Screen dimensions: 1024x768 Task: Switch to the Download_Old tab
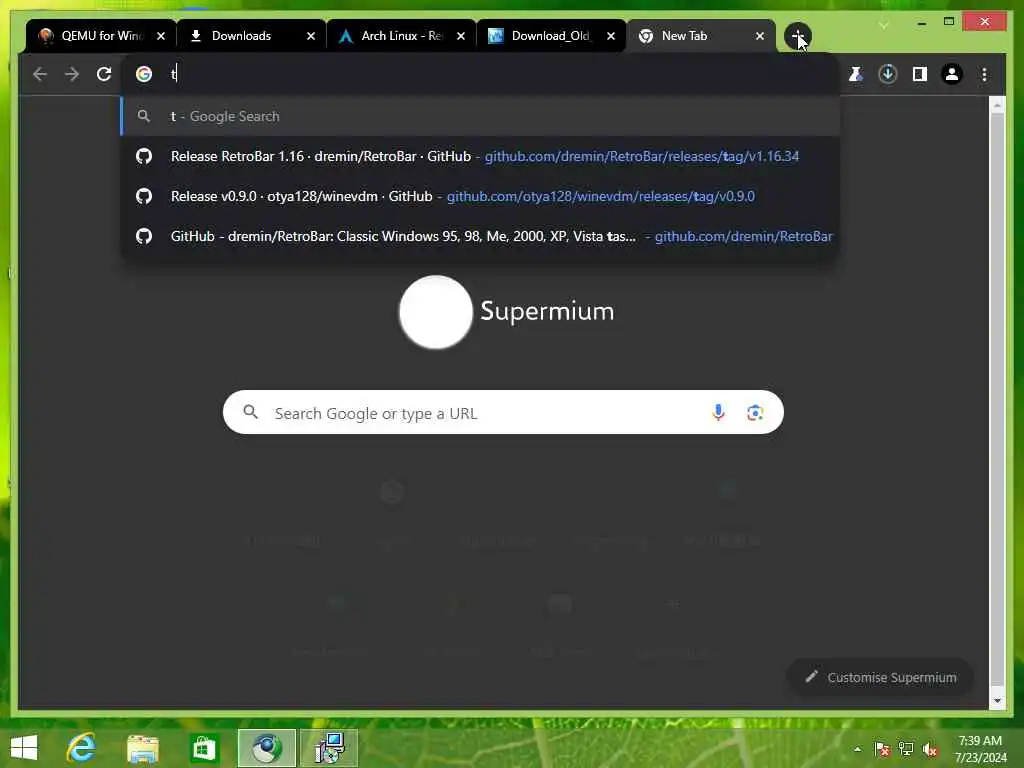pos(551,36)
